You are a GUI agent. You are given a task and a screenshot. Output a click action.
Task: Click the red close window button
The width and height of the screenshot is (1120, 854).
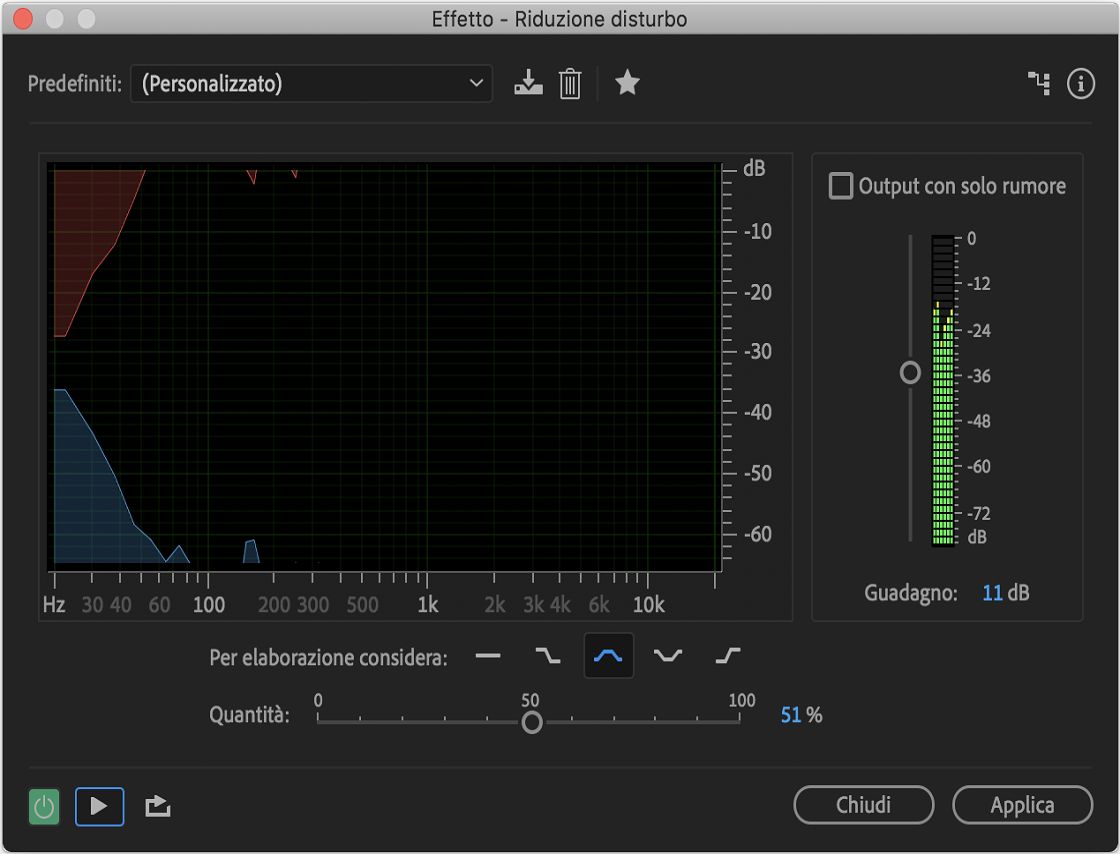coord(23,19)
